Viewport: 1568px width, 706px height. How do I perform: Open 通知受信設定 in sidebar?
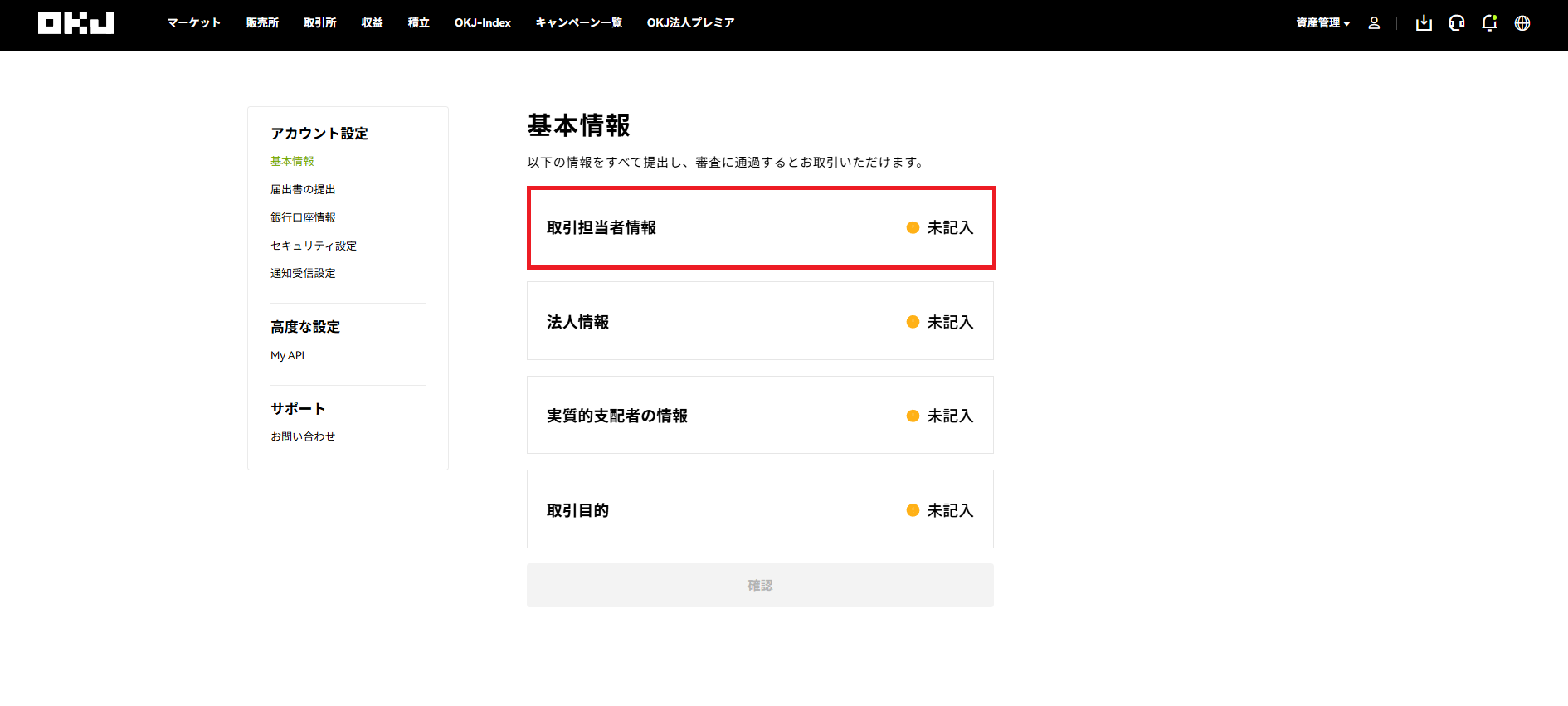303,273
